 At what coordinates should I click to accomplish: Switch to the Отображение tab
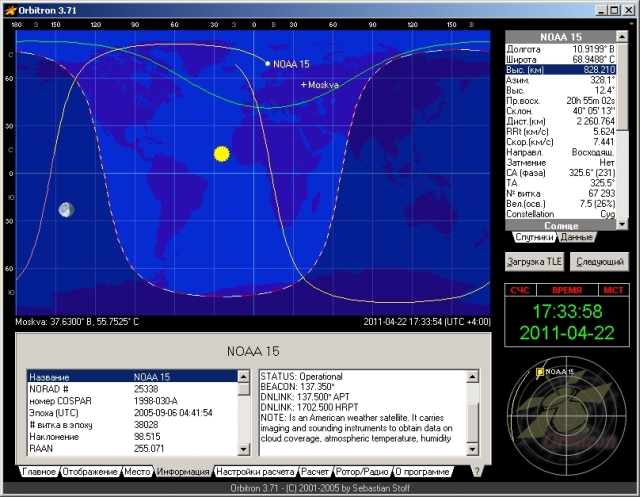pos(90,472)
